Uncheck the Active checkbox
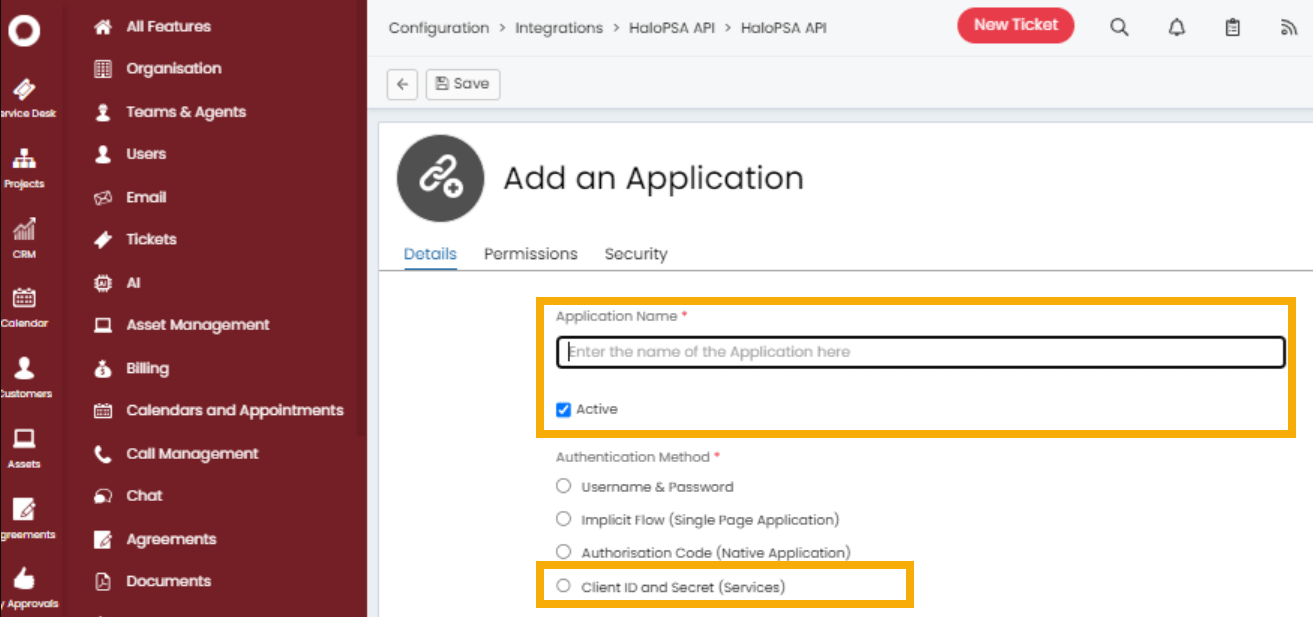Image resolution: width=1313 pixels, height=617 pixels. tap(565, 408)
